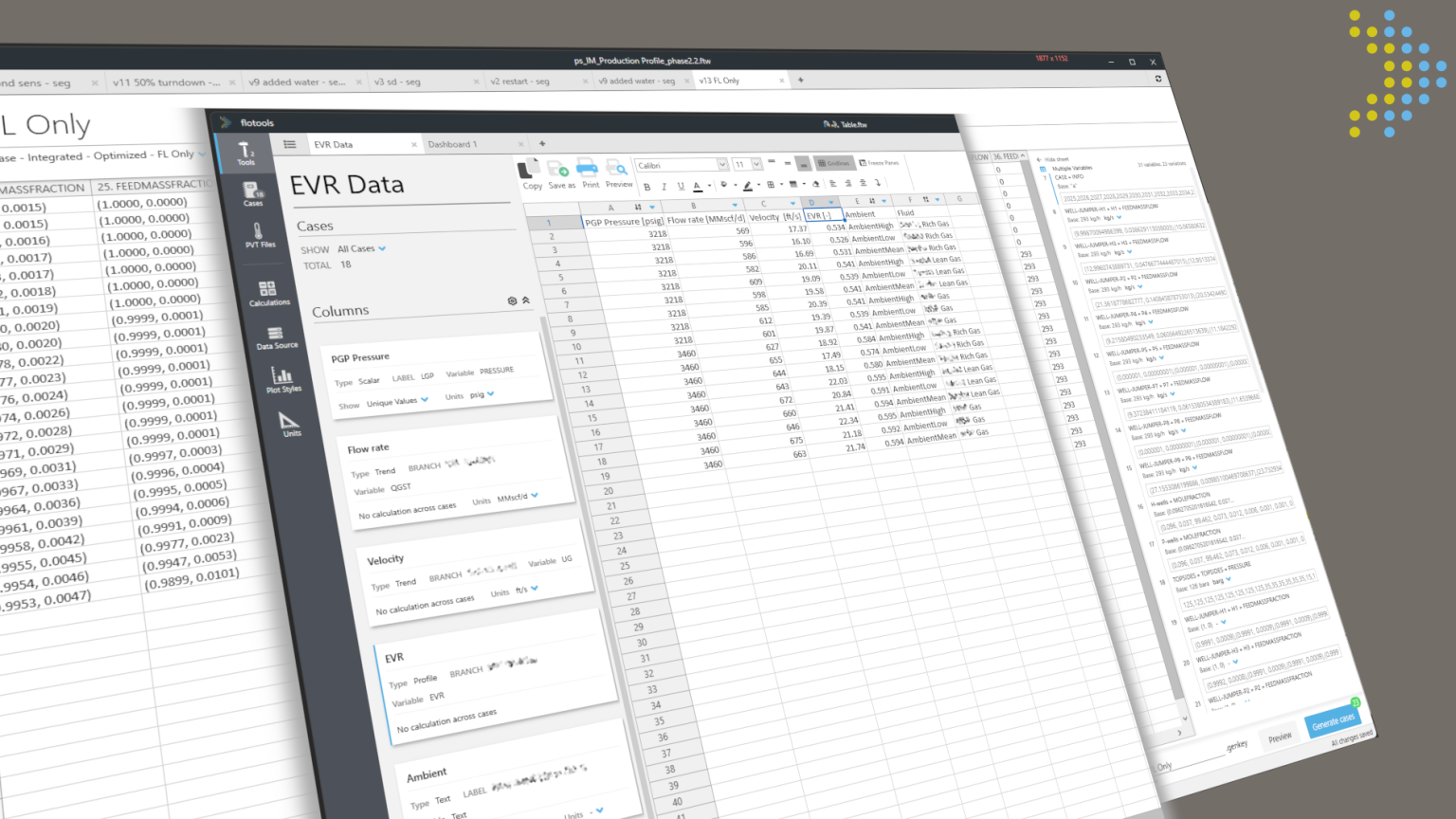Open the font color picker

pyautogui.click(x=698, y=187)
